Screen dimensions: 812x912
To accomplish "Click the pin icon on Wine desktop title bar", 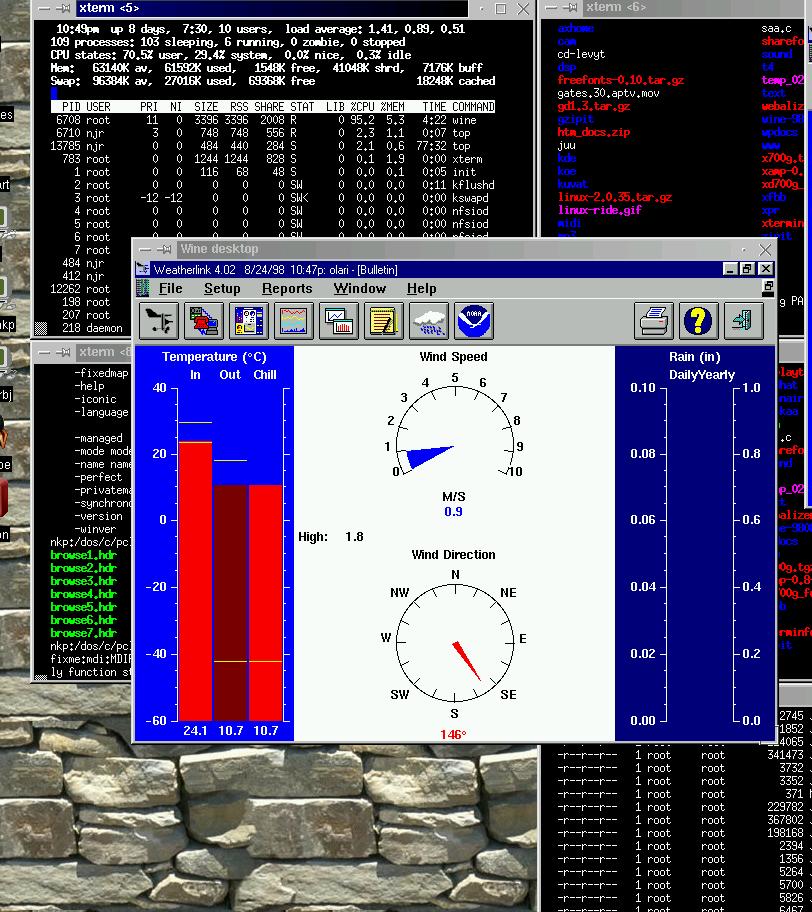I will click(165, 250).
